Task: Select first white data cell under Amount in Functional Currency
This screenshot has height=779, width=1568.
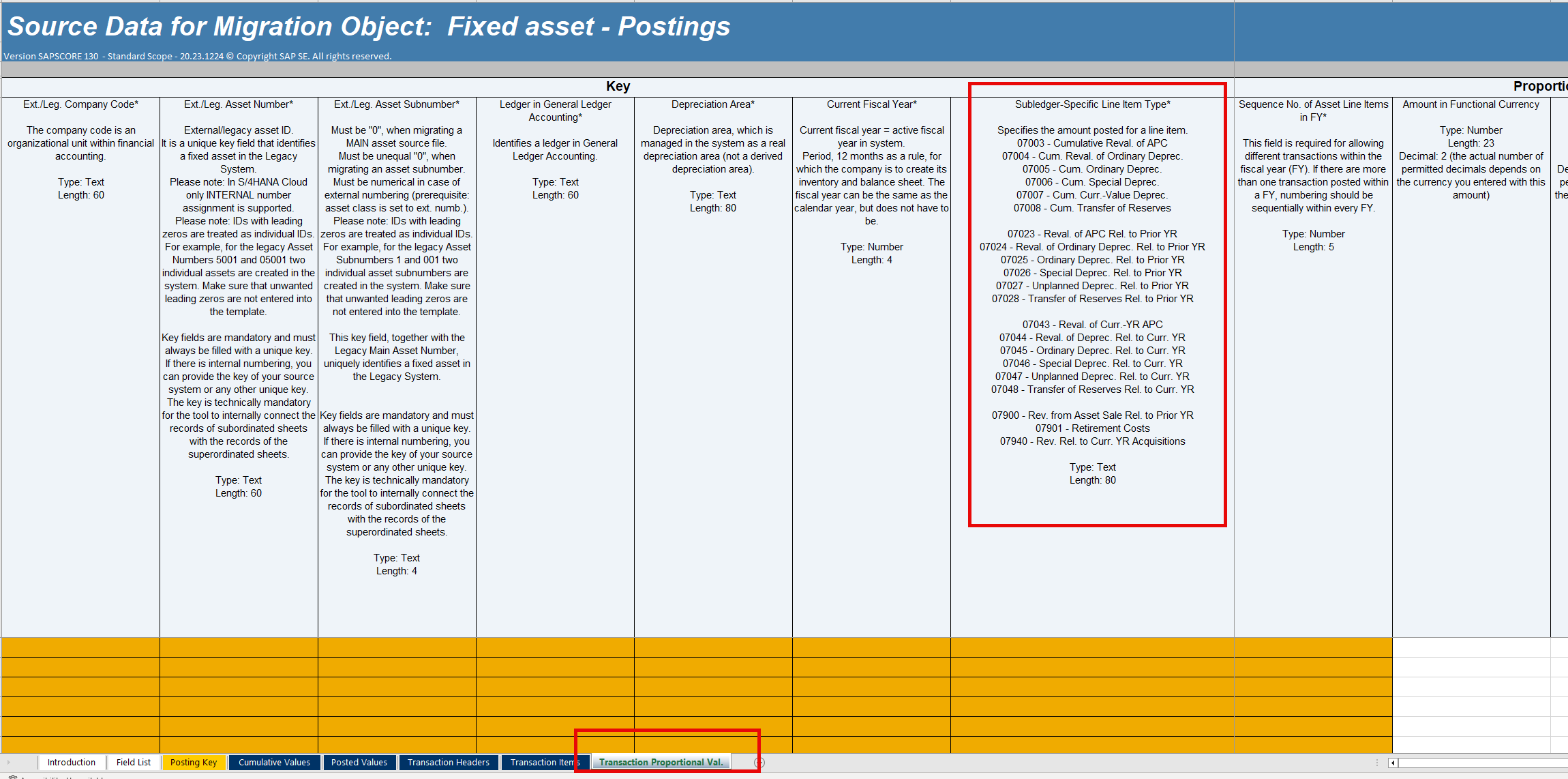Action: tap(1471, 647)
